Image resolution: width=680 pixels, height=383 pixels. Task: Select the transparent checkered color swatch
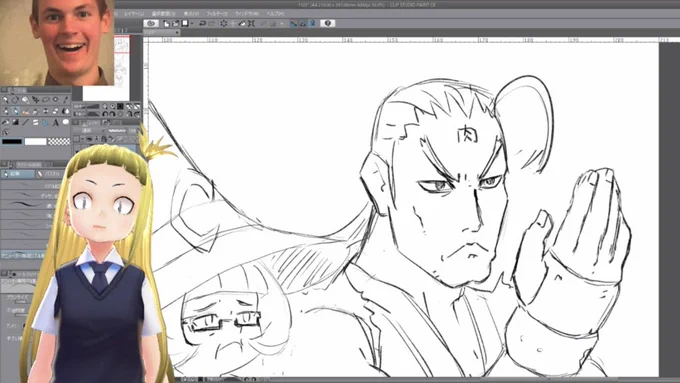[59, 141]
